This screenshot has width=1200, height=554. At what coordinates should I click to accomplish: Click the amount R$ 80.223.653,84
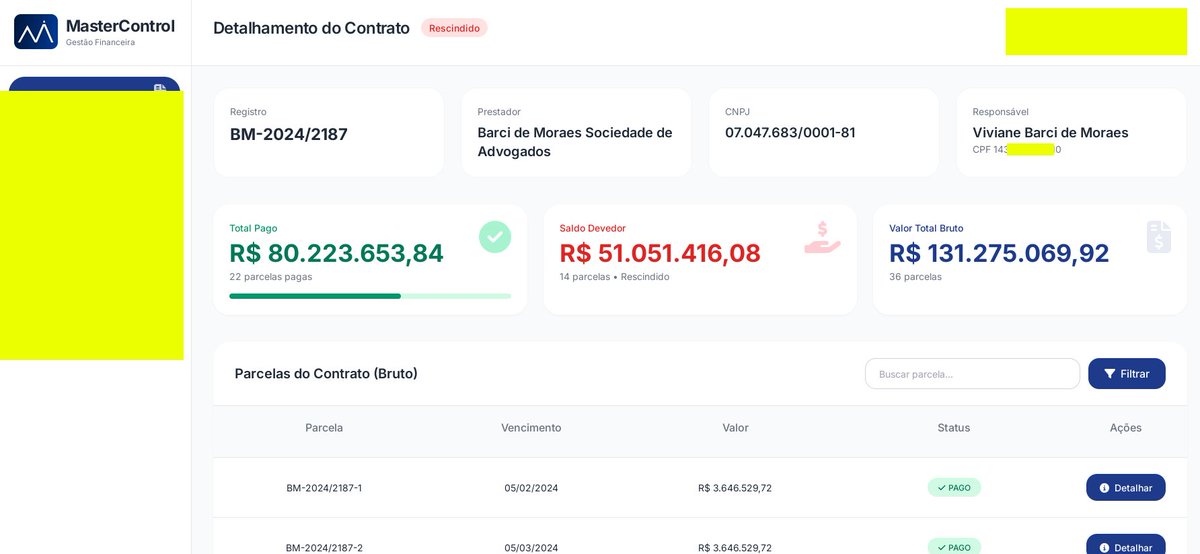tap(337, 253)
